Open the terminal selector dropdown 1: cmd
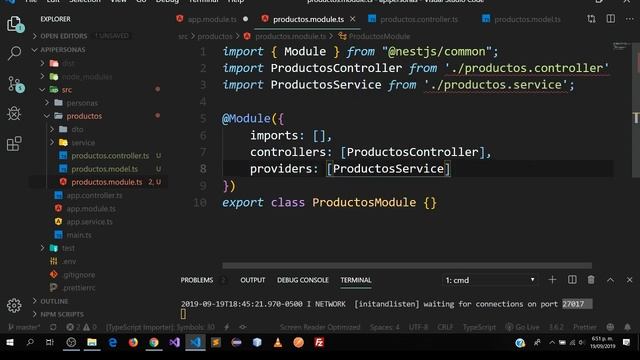The width and height of the screenshot is (640, 360). [490, 280]
